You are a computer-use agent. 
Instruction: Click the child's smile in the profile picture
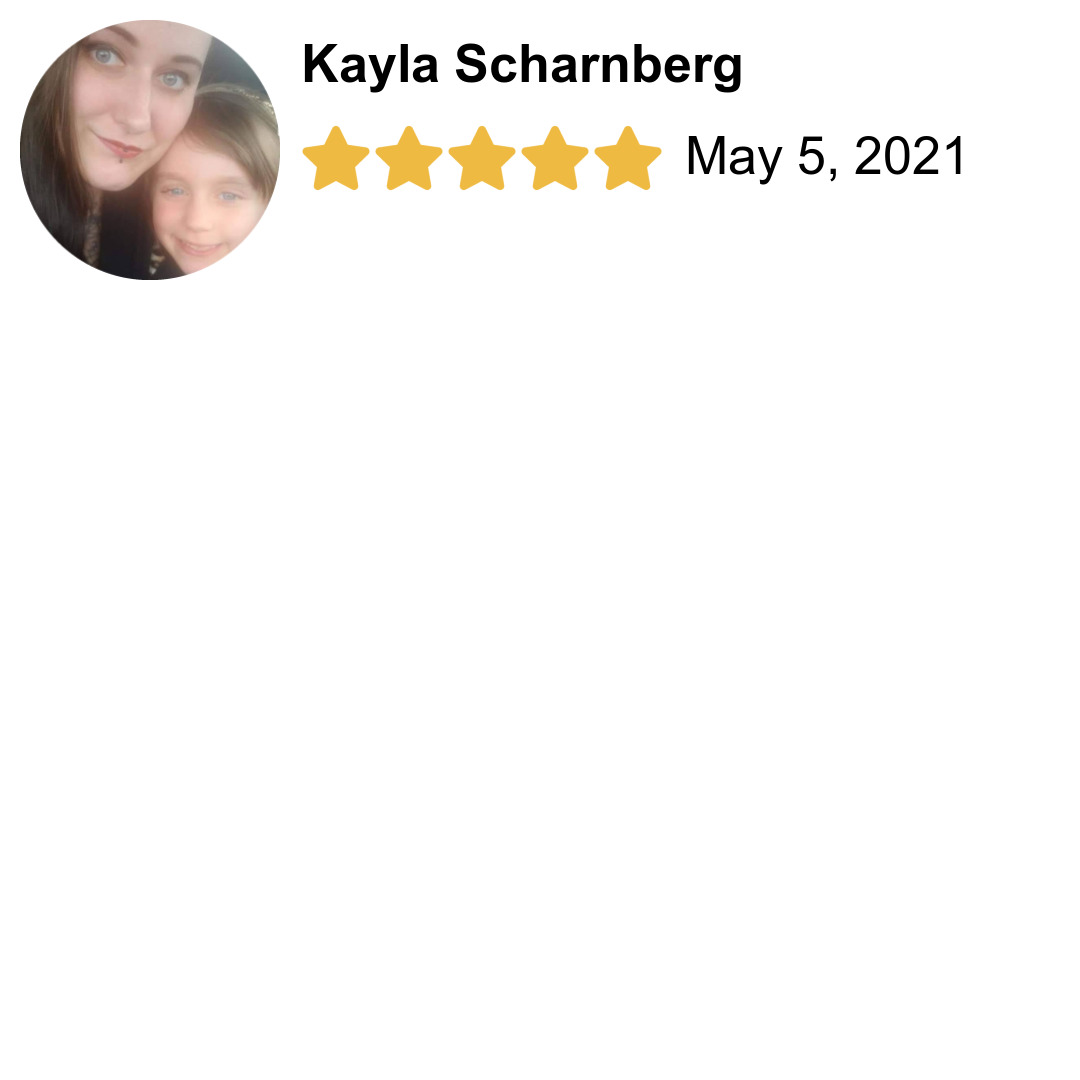(x=200, y=247)
